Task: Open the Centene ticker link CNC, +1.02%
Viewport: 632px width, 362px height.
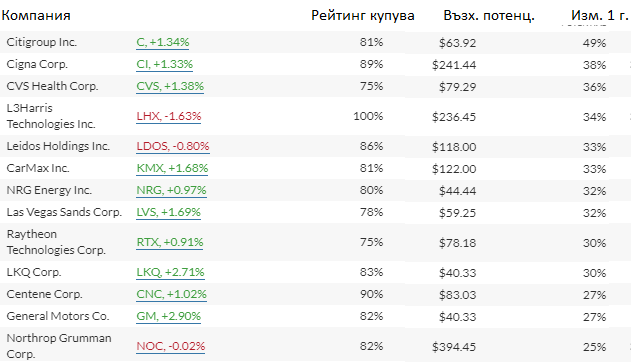Action: (171, 294)
